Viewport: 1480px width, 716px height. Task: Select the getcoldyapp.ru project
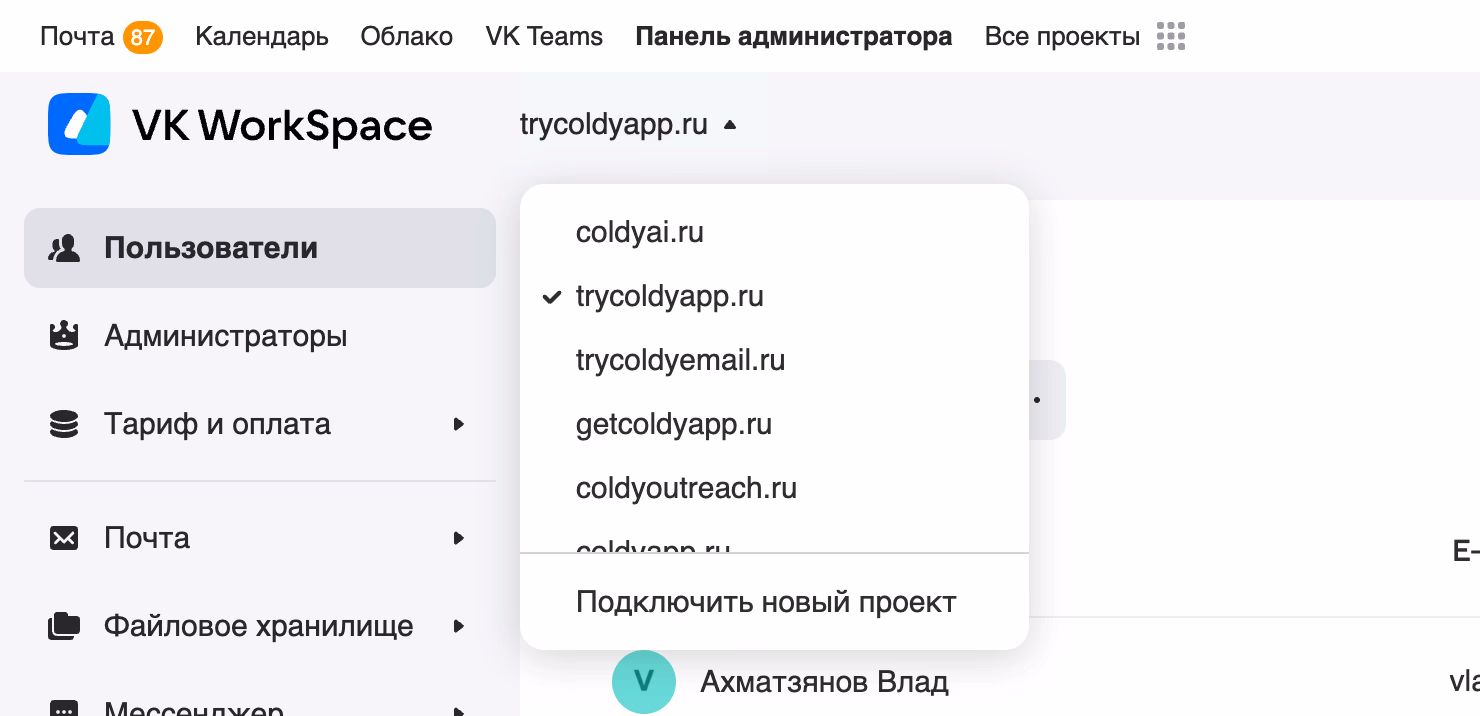coord(673,424)
